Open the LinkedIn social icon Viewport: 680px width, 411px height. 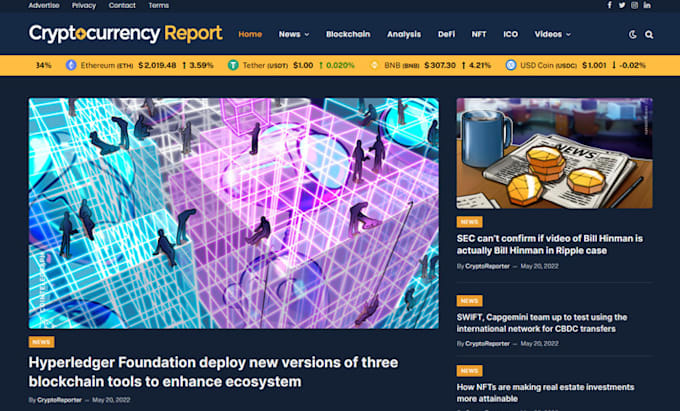point(647,5)
